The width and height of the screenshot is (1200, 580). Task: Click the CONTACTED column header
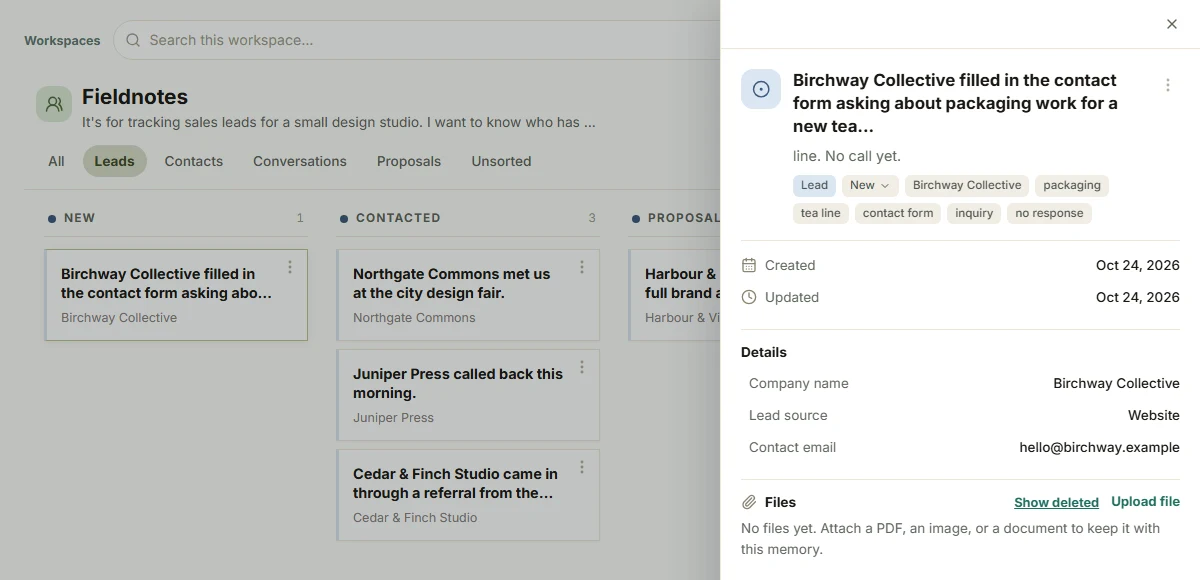398,218
